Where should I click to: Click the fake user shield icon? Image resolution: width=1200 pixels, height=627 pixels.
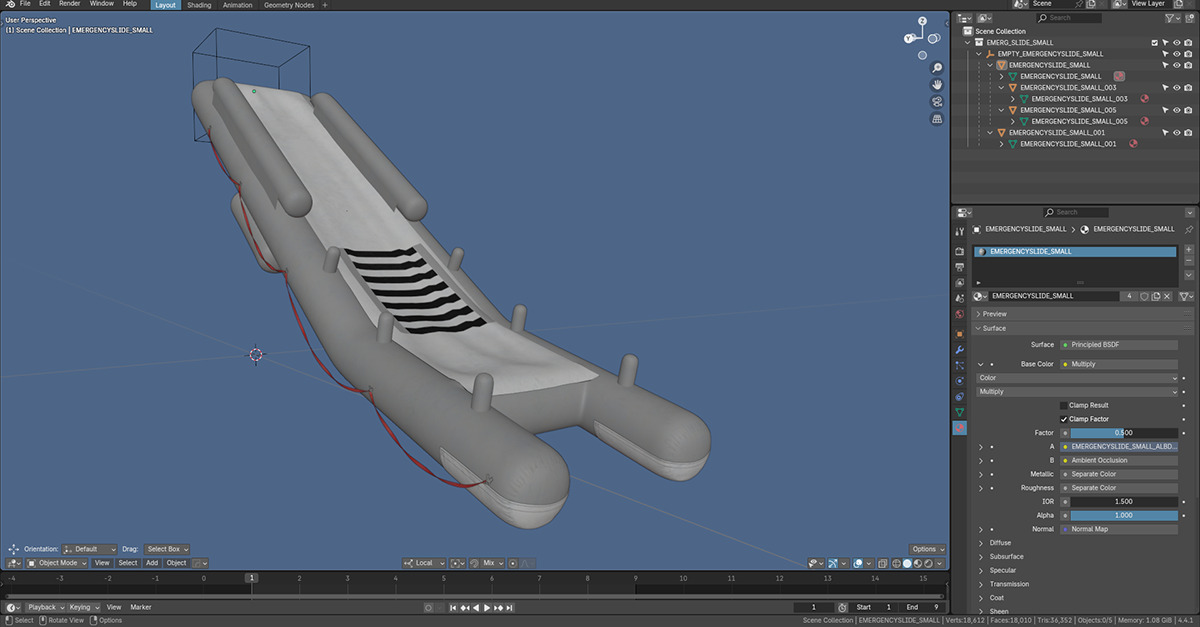click(x=1144, y=296)
